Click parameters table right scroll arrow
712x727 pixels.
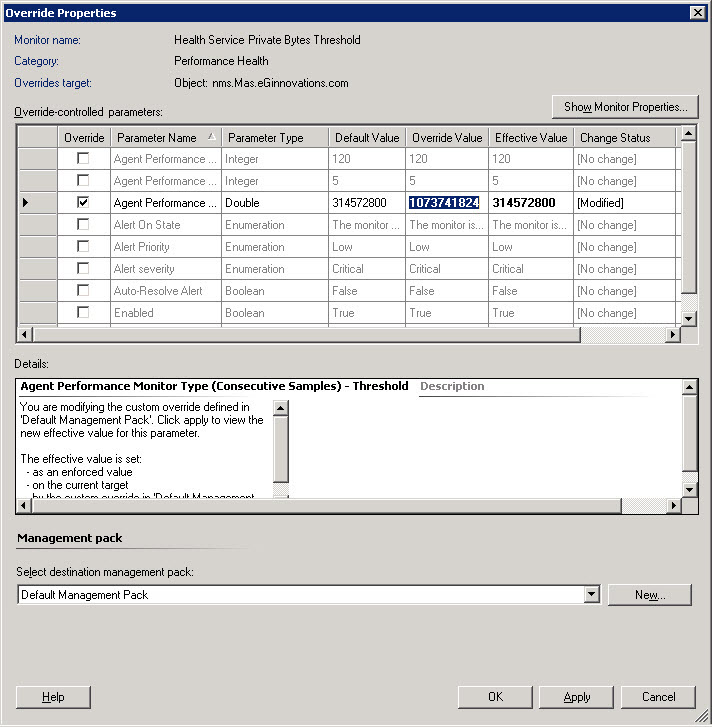(673, 334)
